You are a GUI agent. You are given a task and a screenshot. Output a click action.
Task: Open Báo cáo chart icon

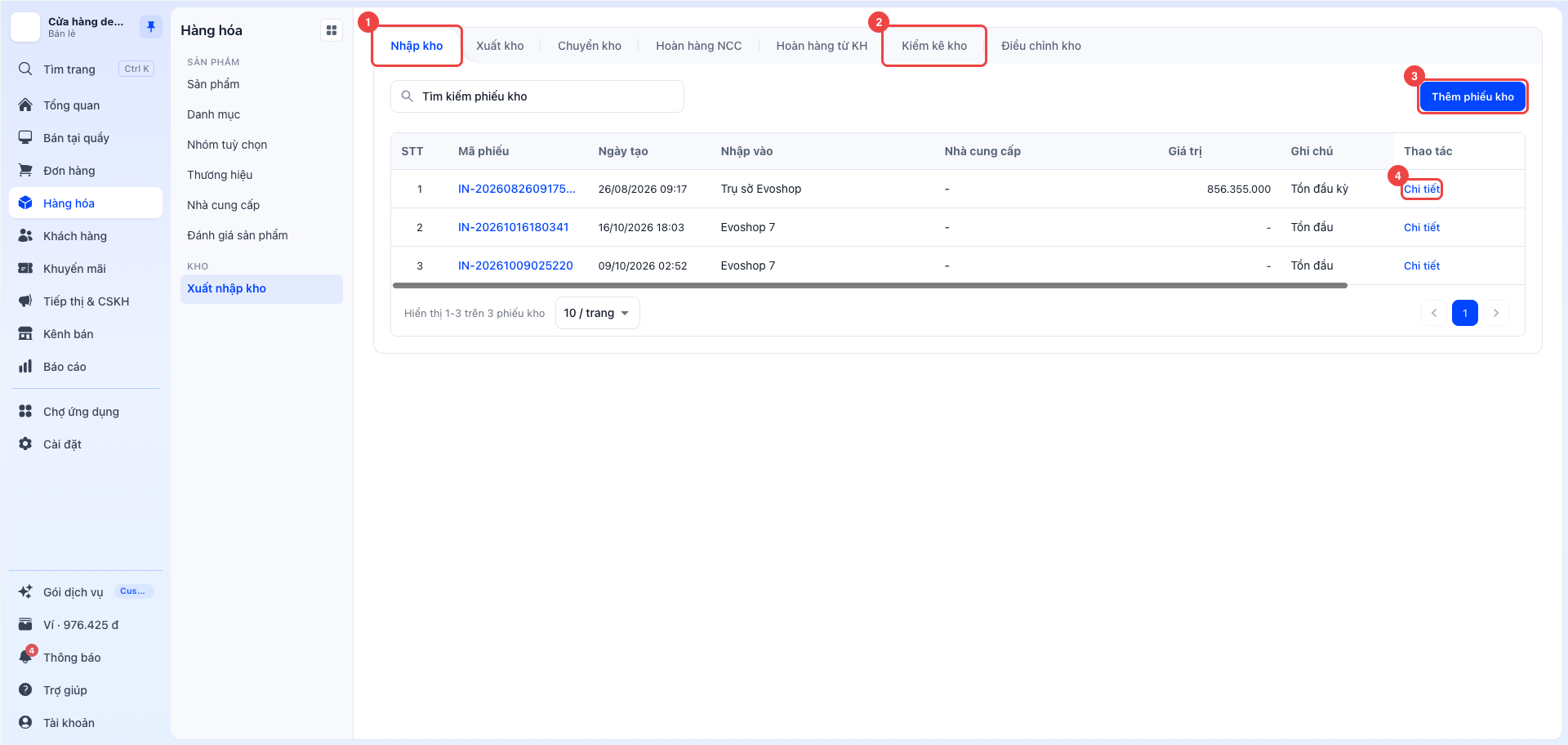(x=25, y=366)
